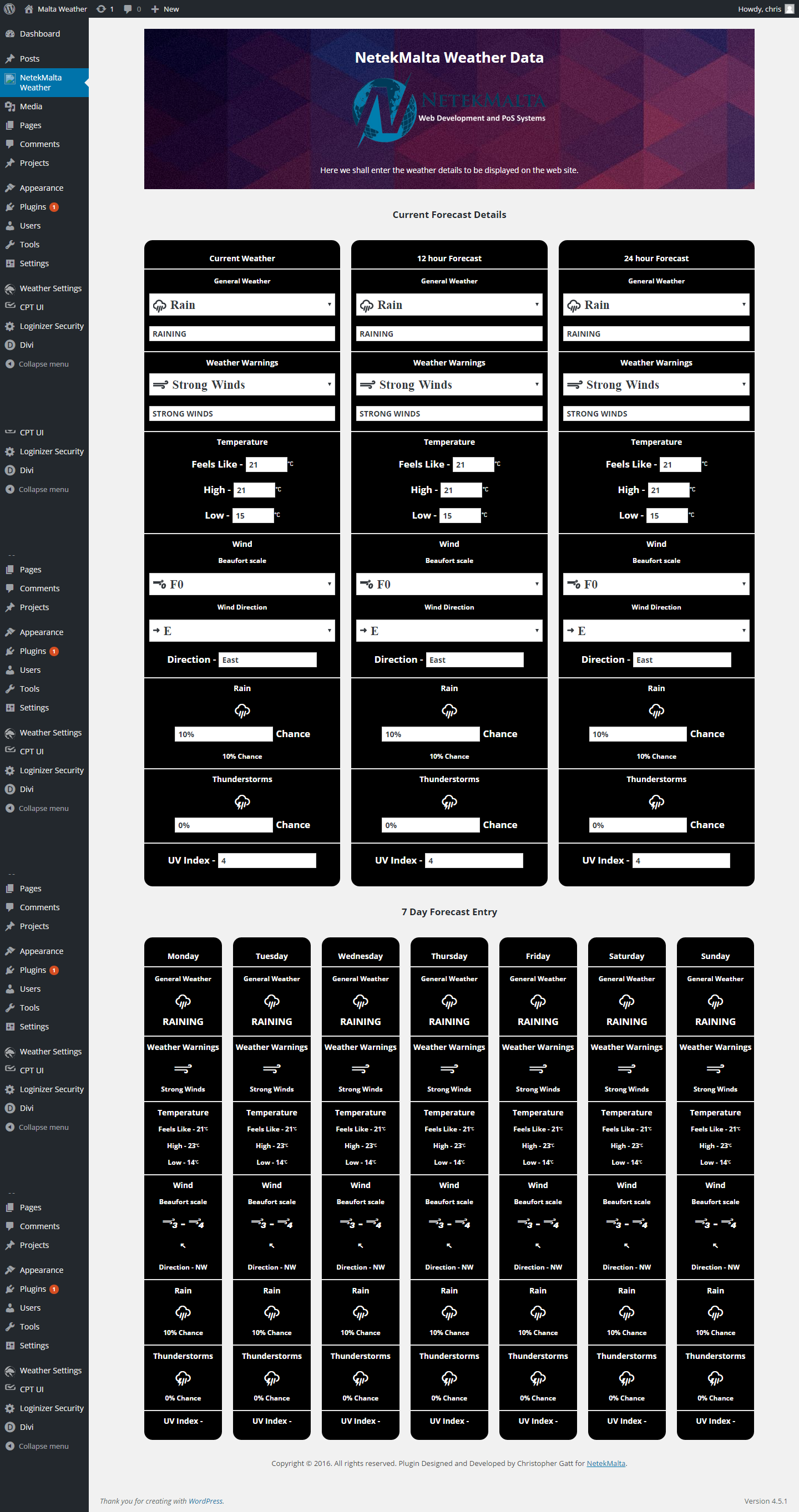The image size is (799, 1512).
Task: Click Monday General Weather rain icon
Action: coord(183,1001)
